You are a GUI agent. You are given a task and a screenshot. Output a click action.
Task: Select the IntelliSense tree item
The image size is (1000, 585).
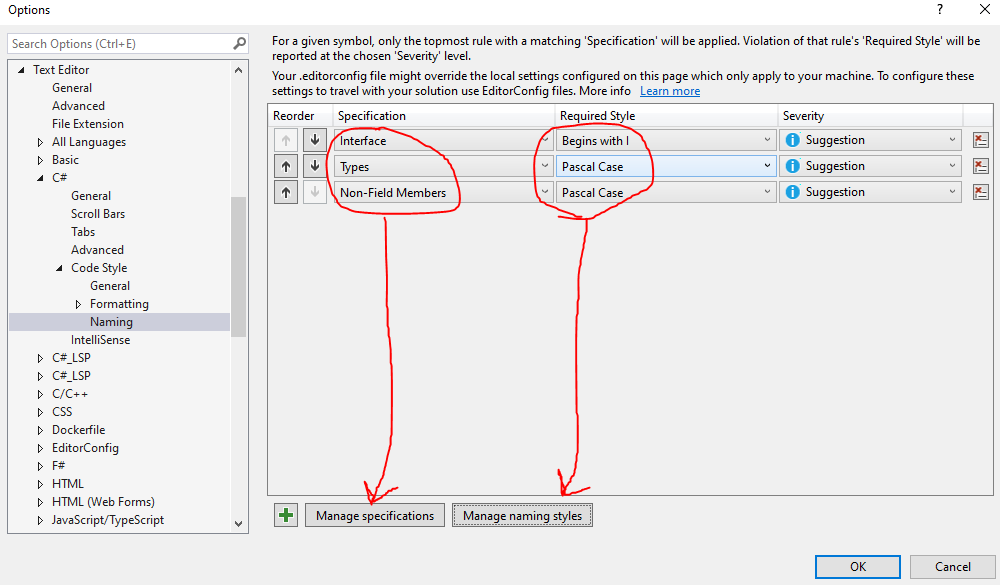point(102,339)
